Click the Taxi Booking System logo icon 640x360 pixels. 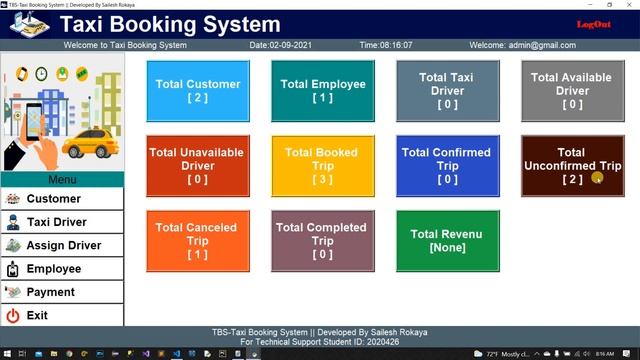[30, 25]
